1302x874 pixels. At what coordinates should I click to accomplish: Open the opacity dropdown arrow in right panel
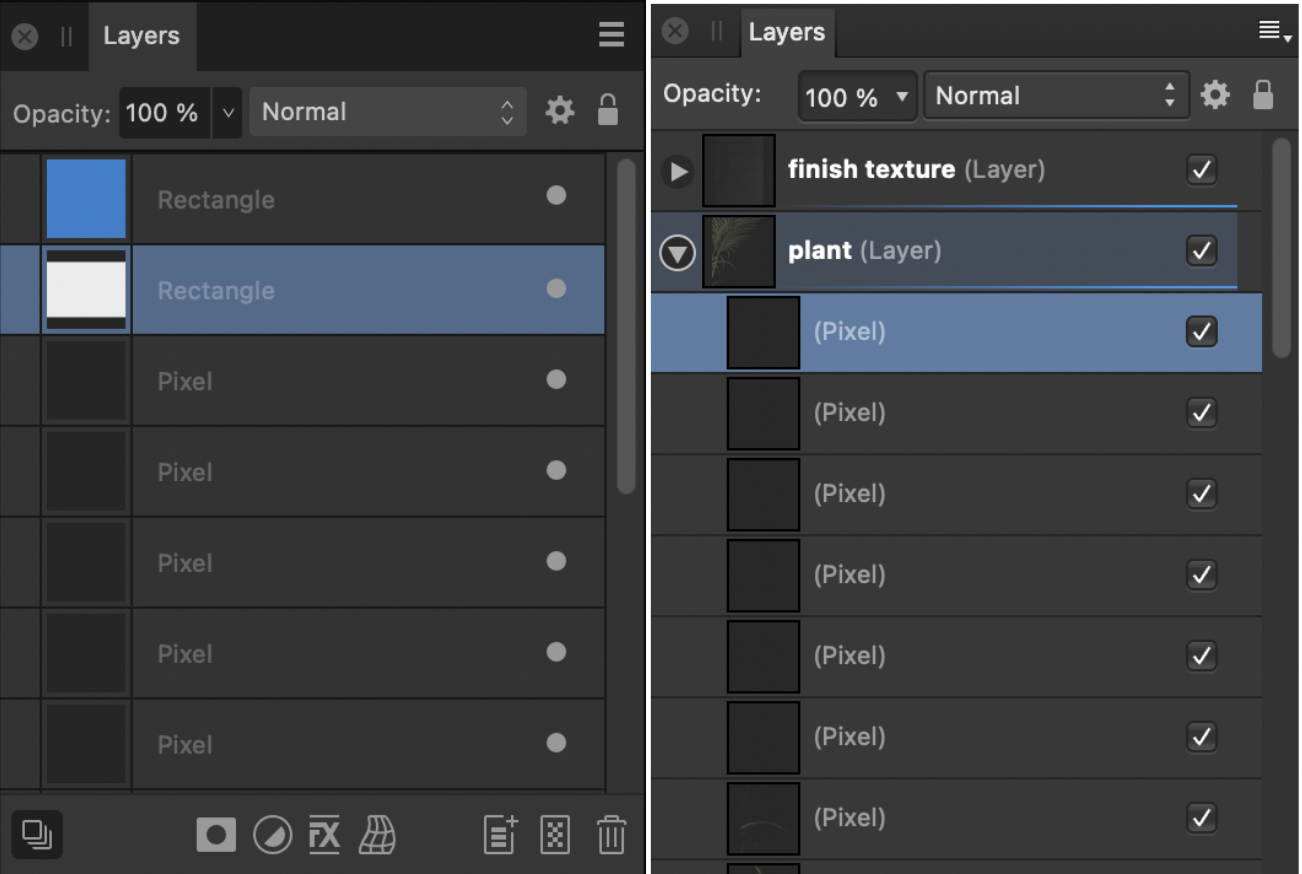[902, 97]
